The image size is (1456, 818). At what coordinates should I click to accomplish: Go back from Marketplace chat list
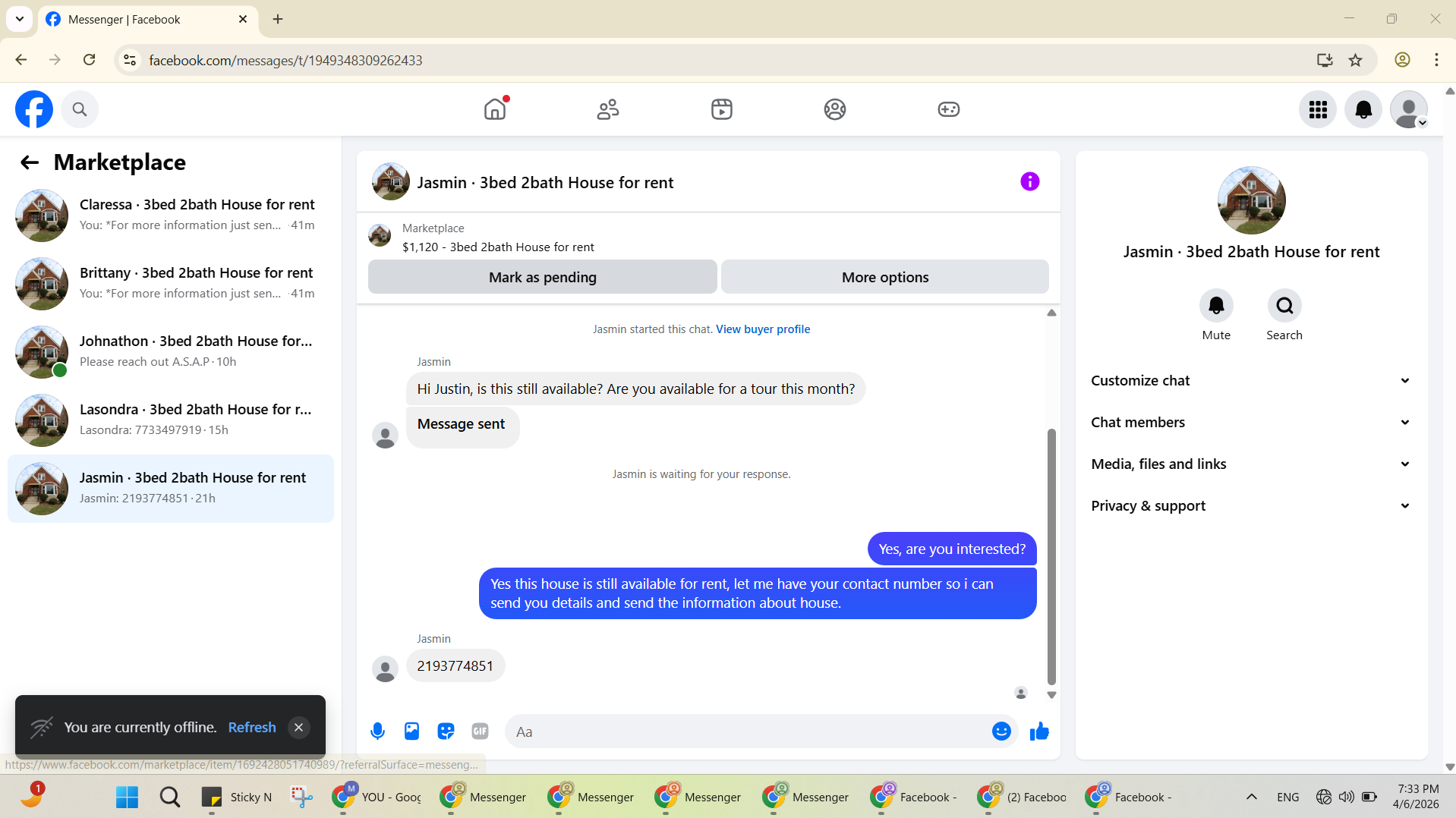pos(30,162)
